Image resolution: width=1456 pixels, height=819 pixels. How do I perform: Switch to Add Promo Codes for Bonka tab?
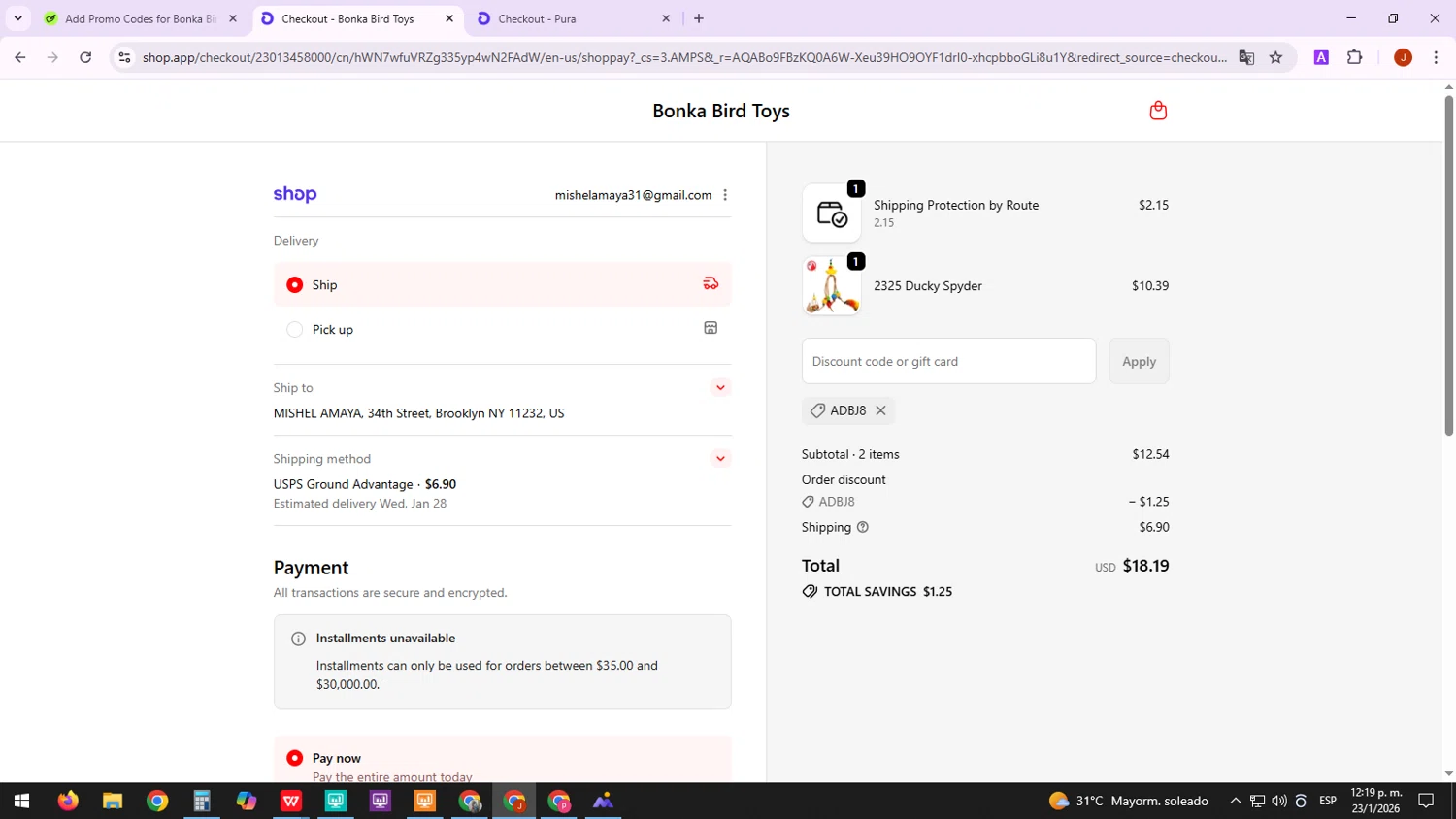pos(140,18)
